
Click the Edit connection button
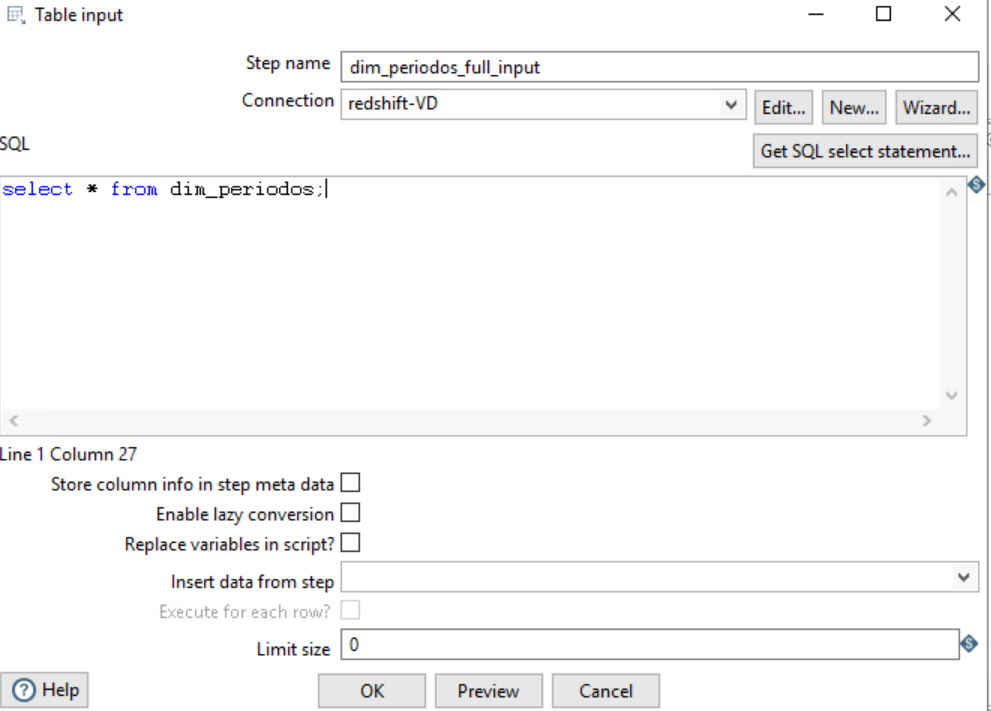pos(784,107)
